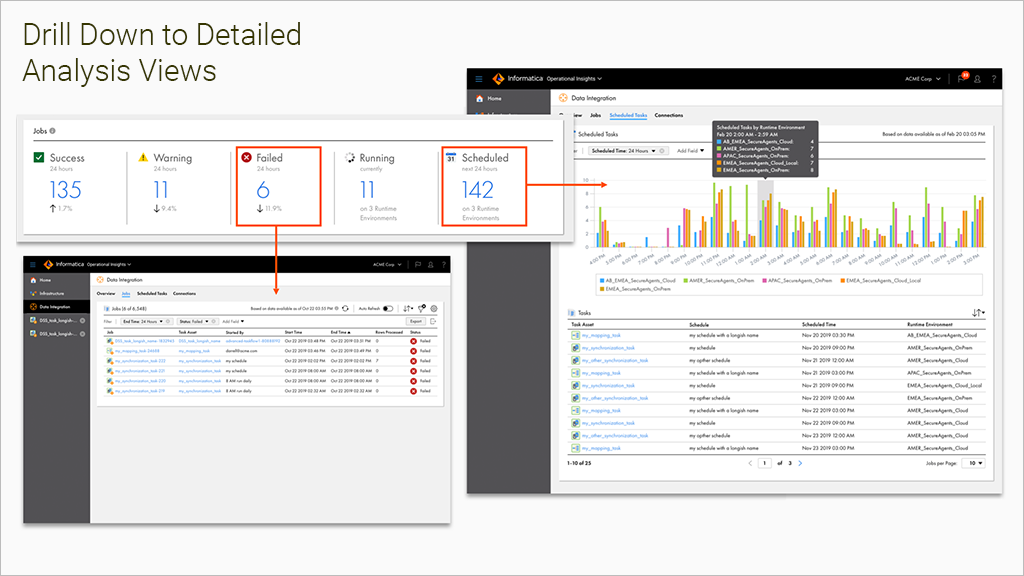Clear the End Time filter
The height and width of the screenshot is (576, 1024).
[168, 321]
